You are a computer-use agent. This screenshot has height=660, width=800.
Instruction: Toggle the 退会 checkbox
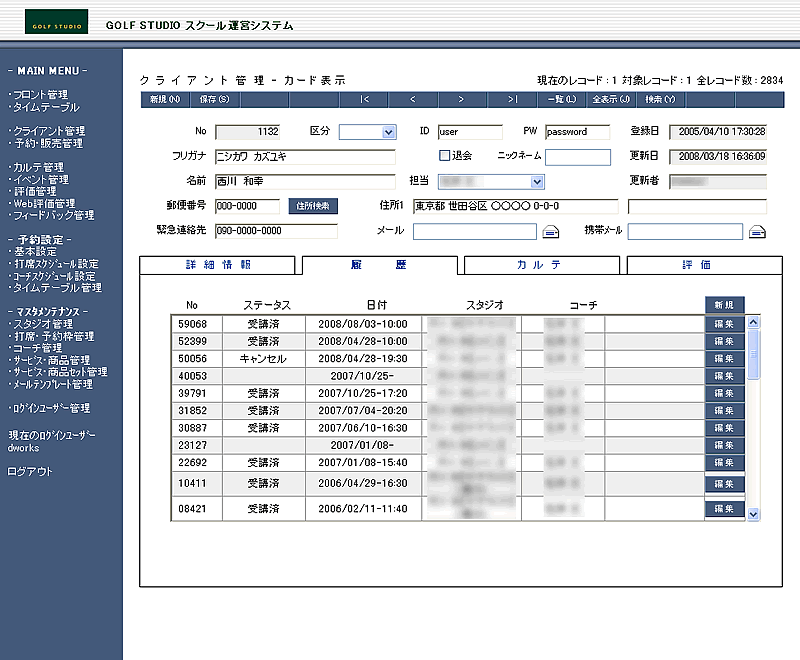[x=444, y=156]
